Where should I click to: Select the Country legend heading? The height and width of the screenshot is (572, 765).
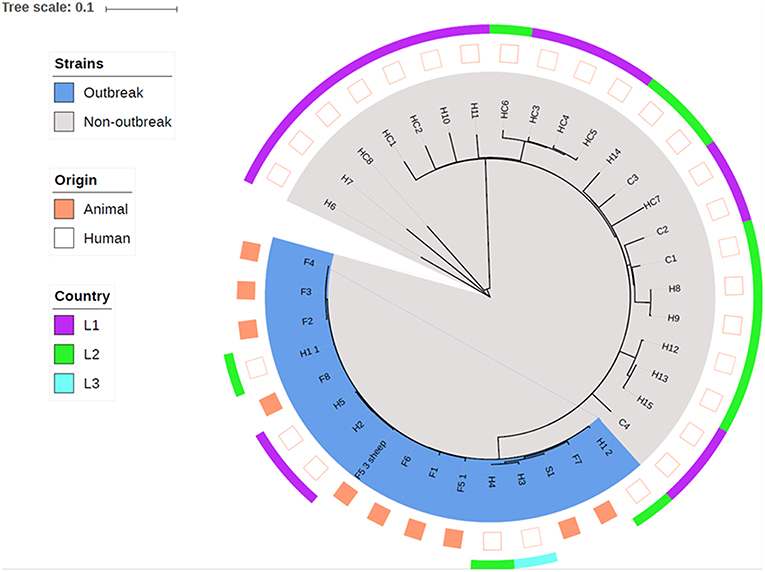point(84,297)
